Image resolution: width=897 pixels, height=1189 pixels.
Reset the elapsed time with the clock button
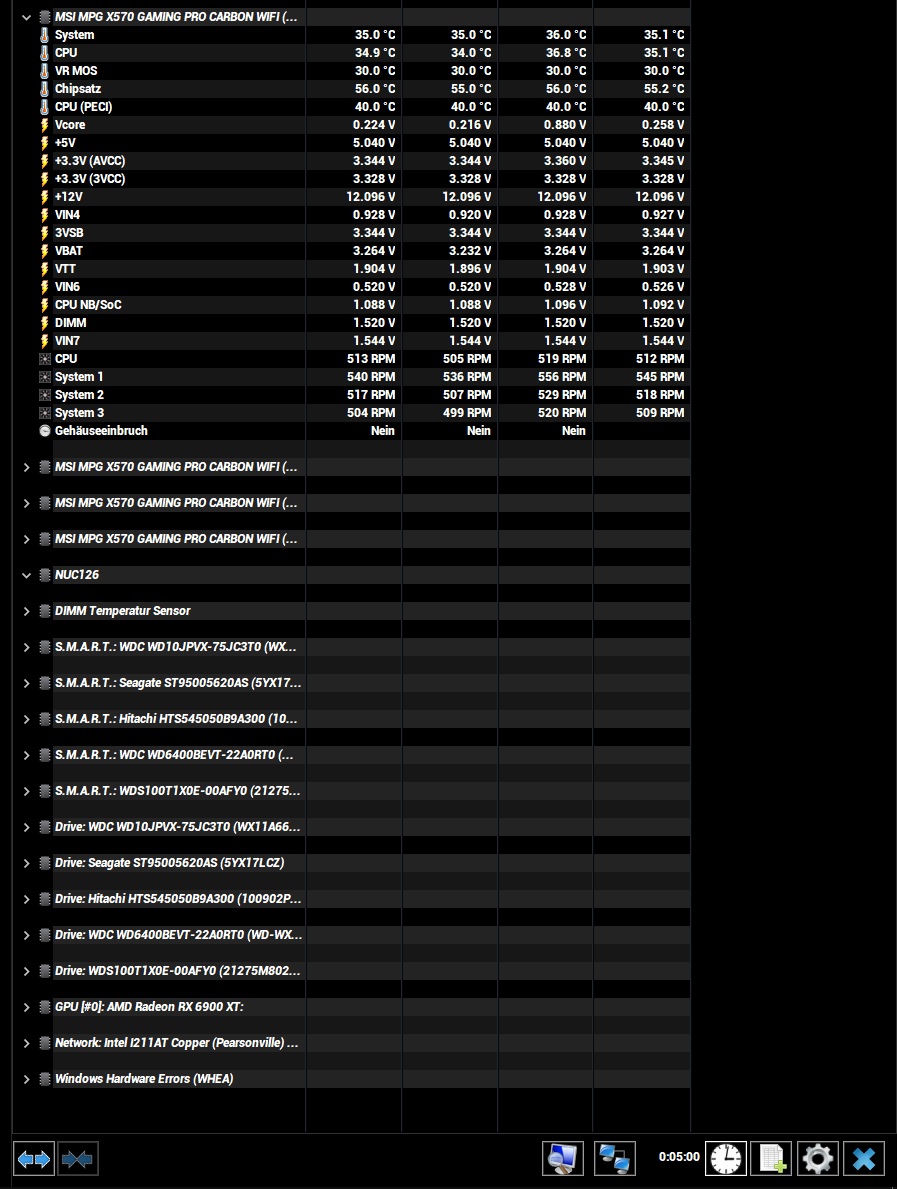726,1159
